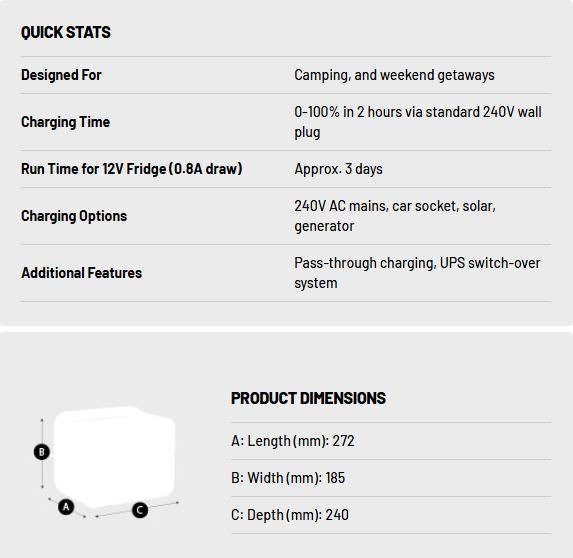
Task: Click the Charging Options row label
Action: (74, 216)
